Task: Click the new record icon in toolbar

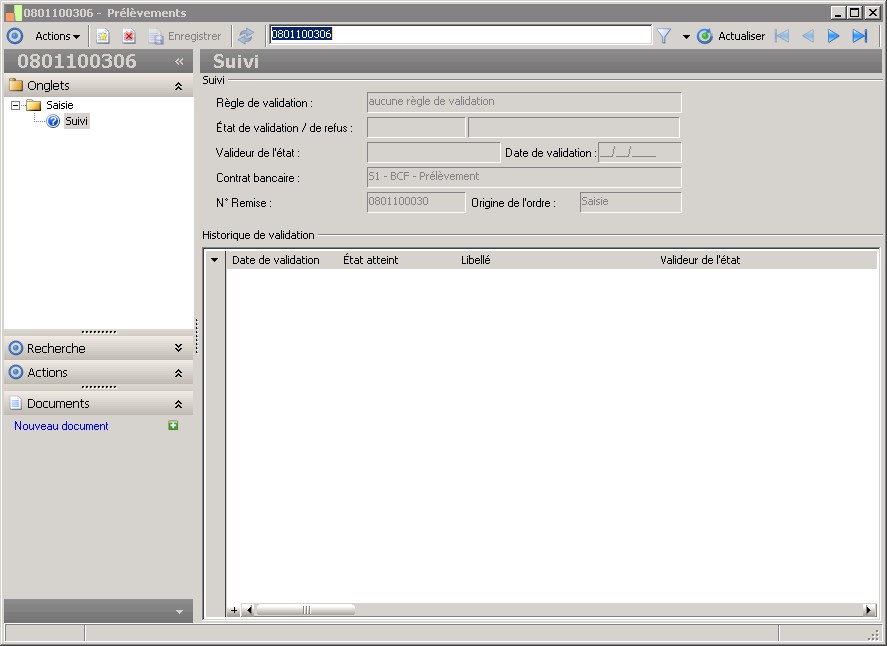Action: tap(102, 36)
